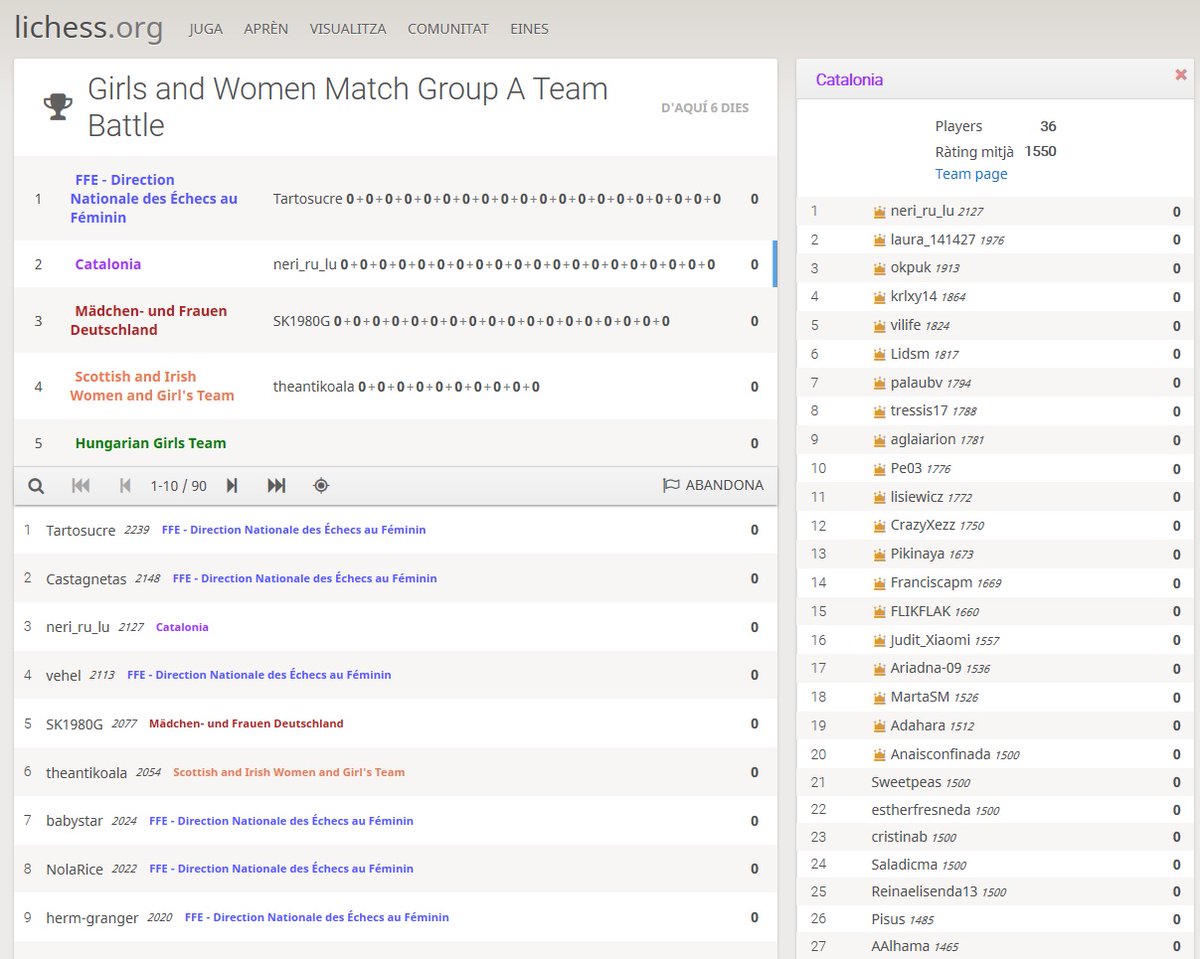Screen dimensions: 1200x959
Task: Click crown icon next to FLIKFLAK
Action: point(880,612)
